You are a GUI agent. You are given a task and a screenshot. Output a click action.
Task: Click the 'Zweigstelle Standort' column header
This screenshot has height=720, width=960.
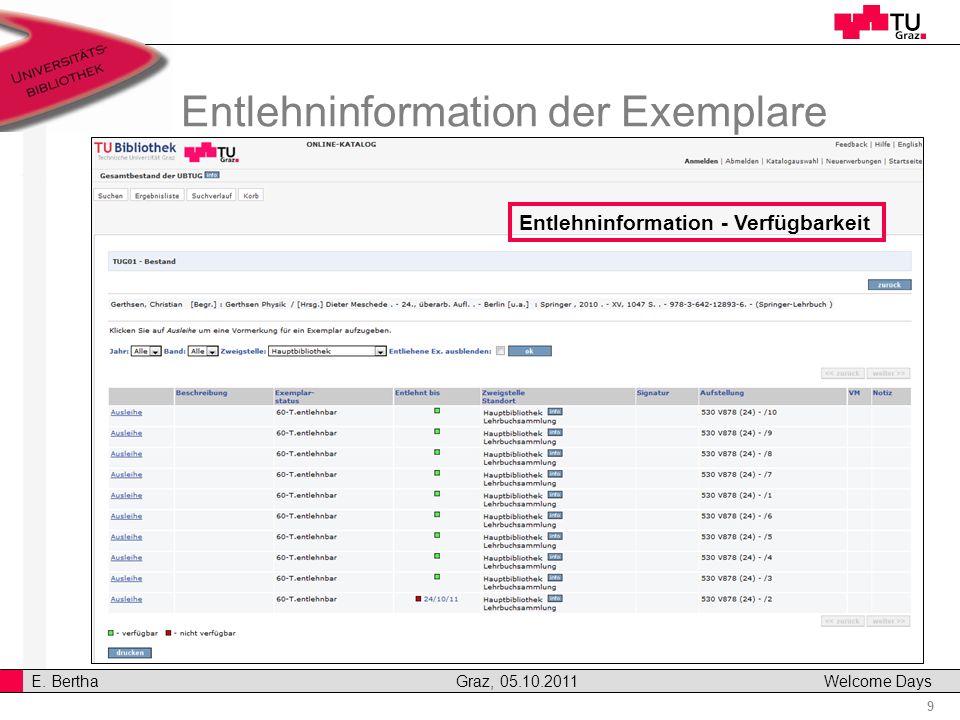point(503,397)
